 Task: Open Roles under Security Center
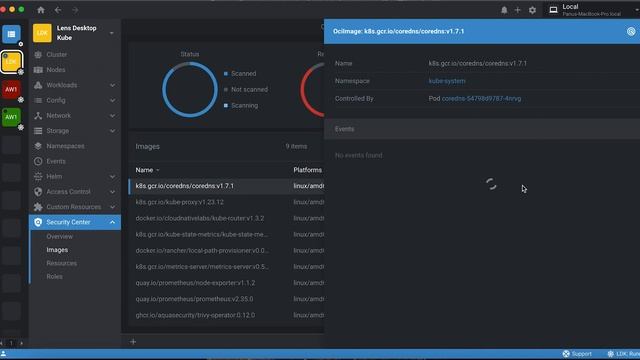[54, 277]
